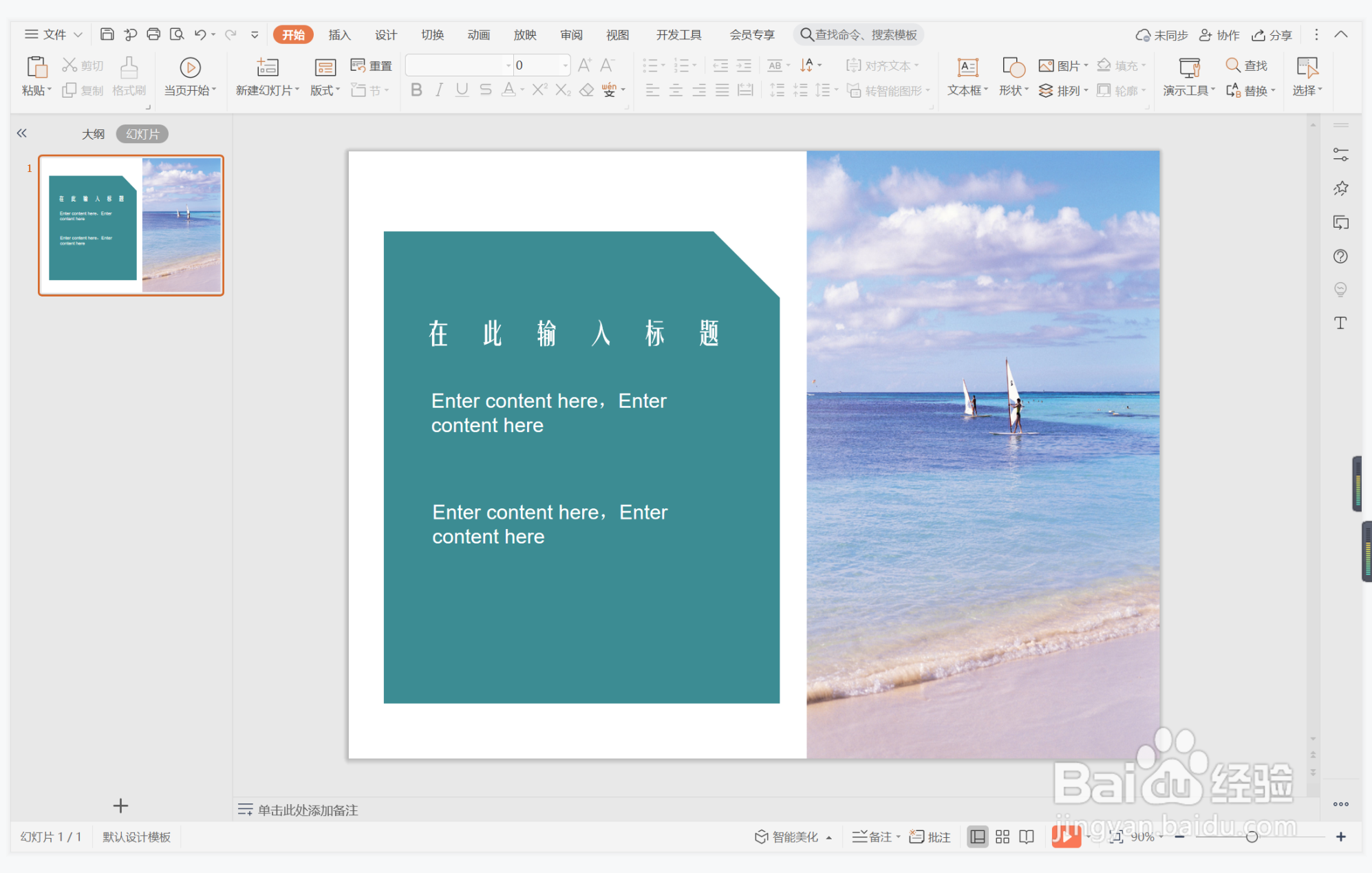This screenshot has height=873, width=1372.
Task: Collapse the ribbon with top-right chevron
Action: click(x=1341, y=34)
